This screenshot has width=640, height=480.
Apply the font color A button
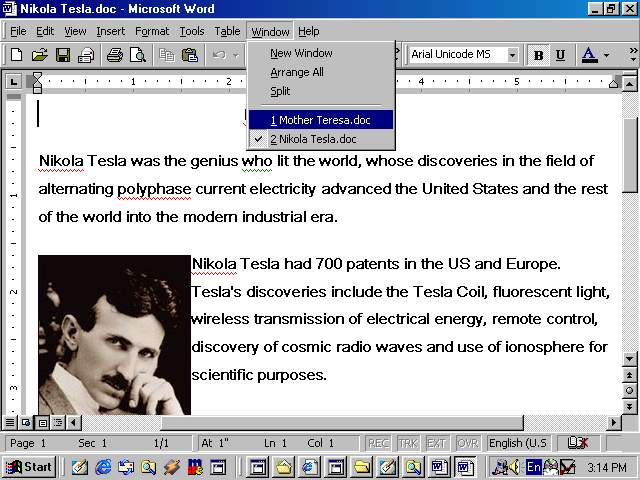(x=589, y=55)
